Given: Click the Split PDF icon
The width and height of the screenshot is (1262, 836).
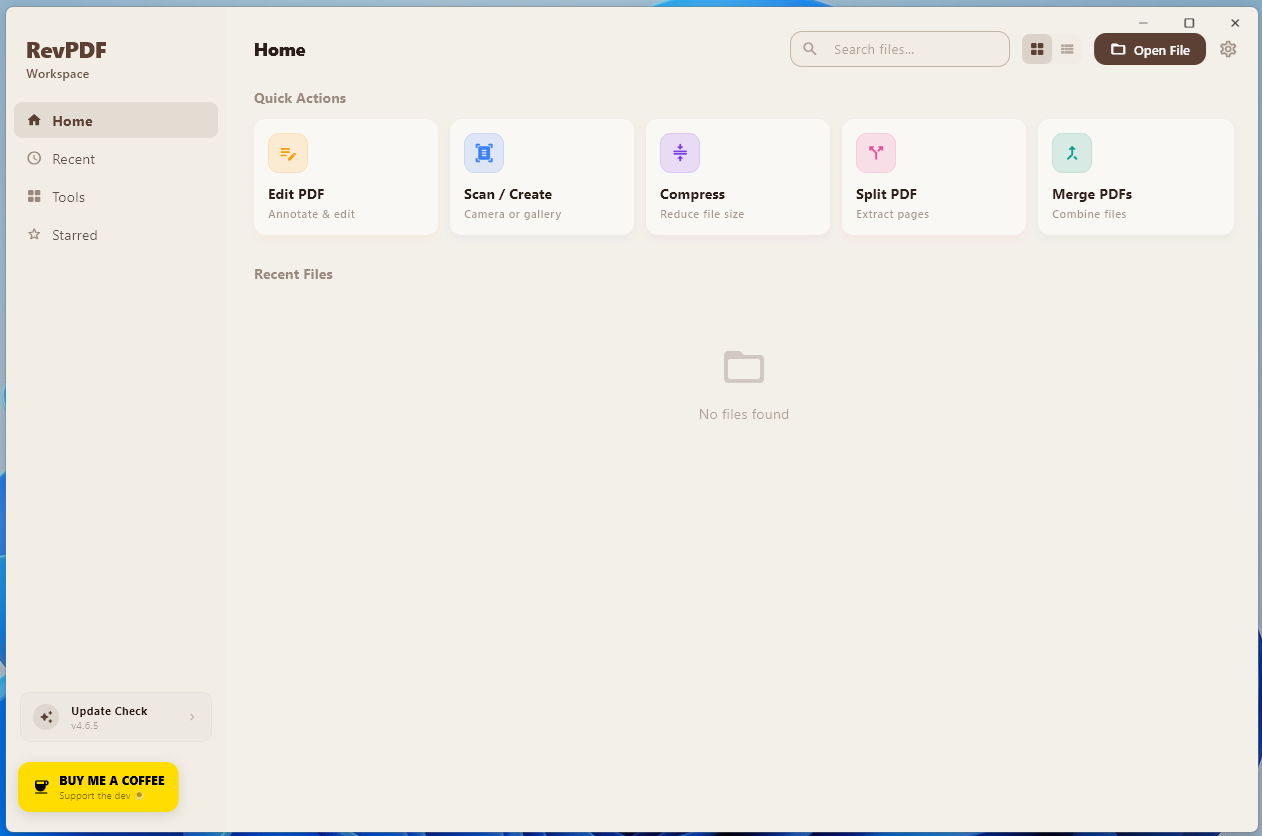Looking at the screenshot, I should [x=876, y=153].
